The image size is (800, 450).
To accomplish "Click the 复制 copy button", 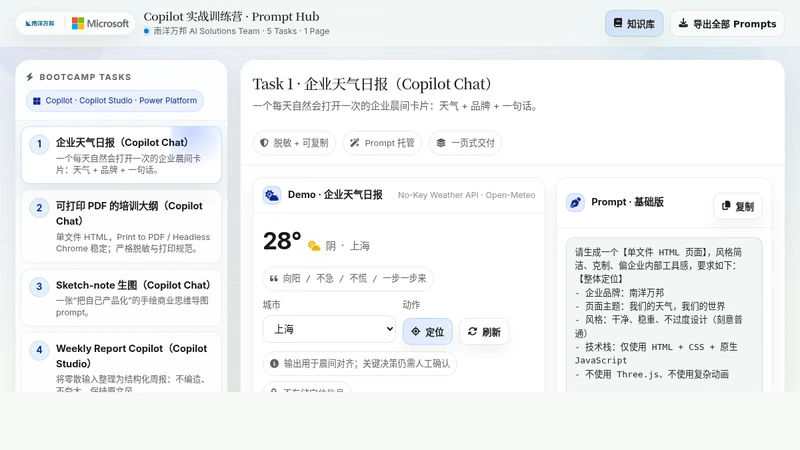I will tap(738, 206).
